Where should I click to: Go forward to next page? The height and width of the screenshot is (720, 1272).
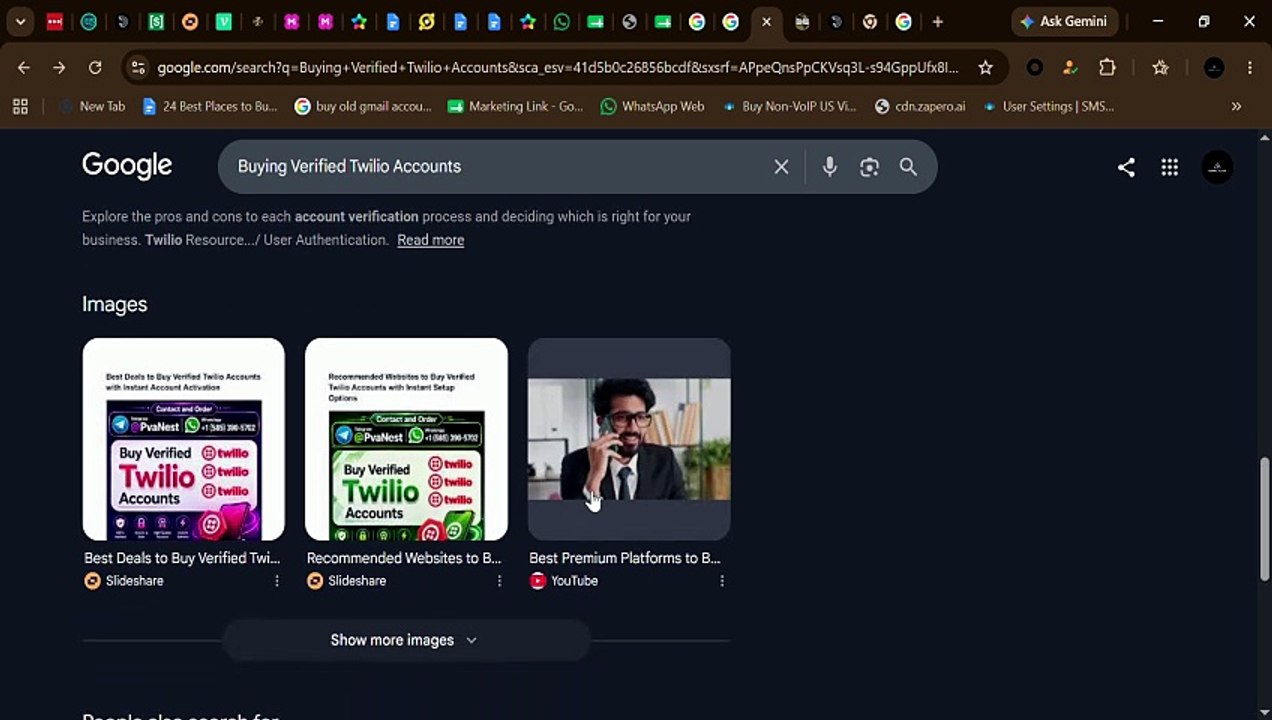pos(59,68)
